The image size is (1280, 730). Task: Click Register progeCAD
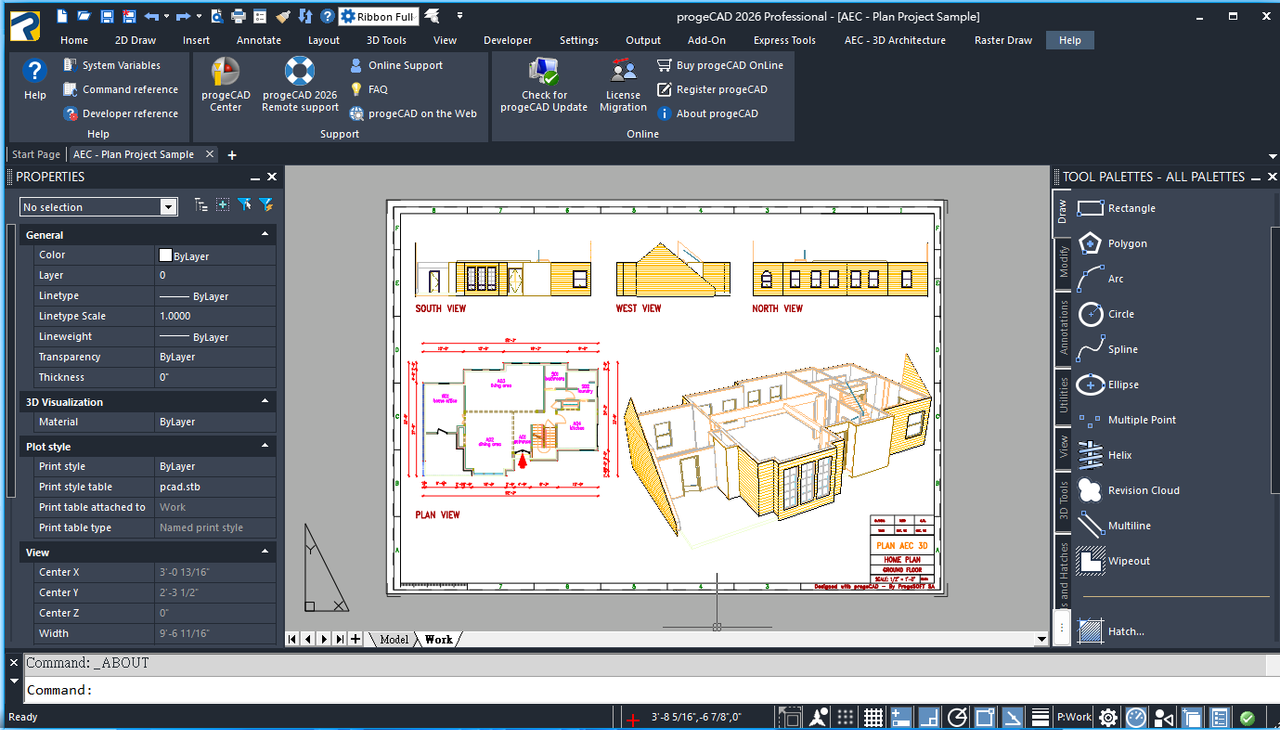(x=712, y=89)
